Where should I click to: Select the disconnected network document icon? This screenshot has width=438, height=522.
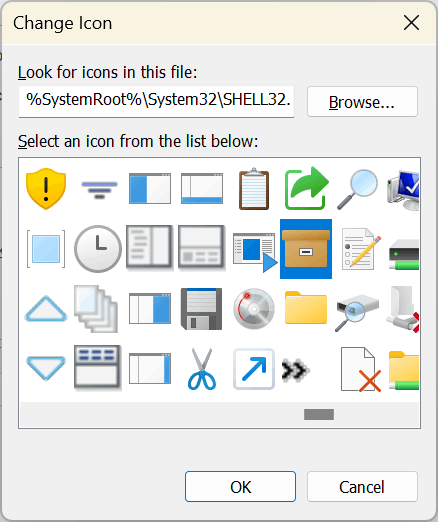click(403, 309)
